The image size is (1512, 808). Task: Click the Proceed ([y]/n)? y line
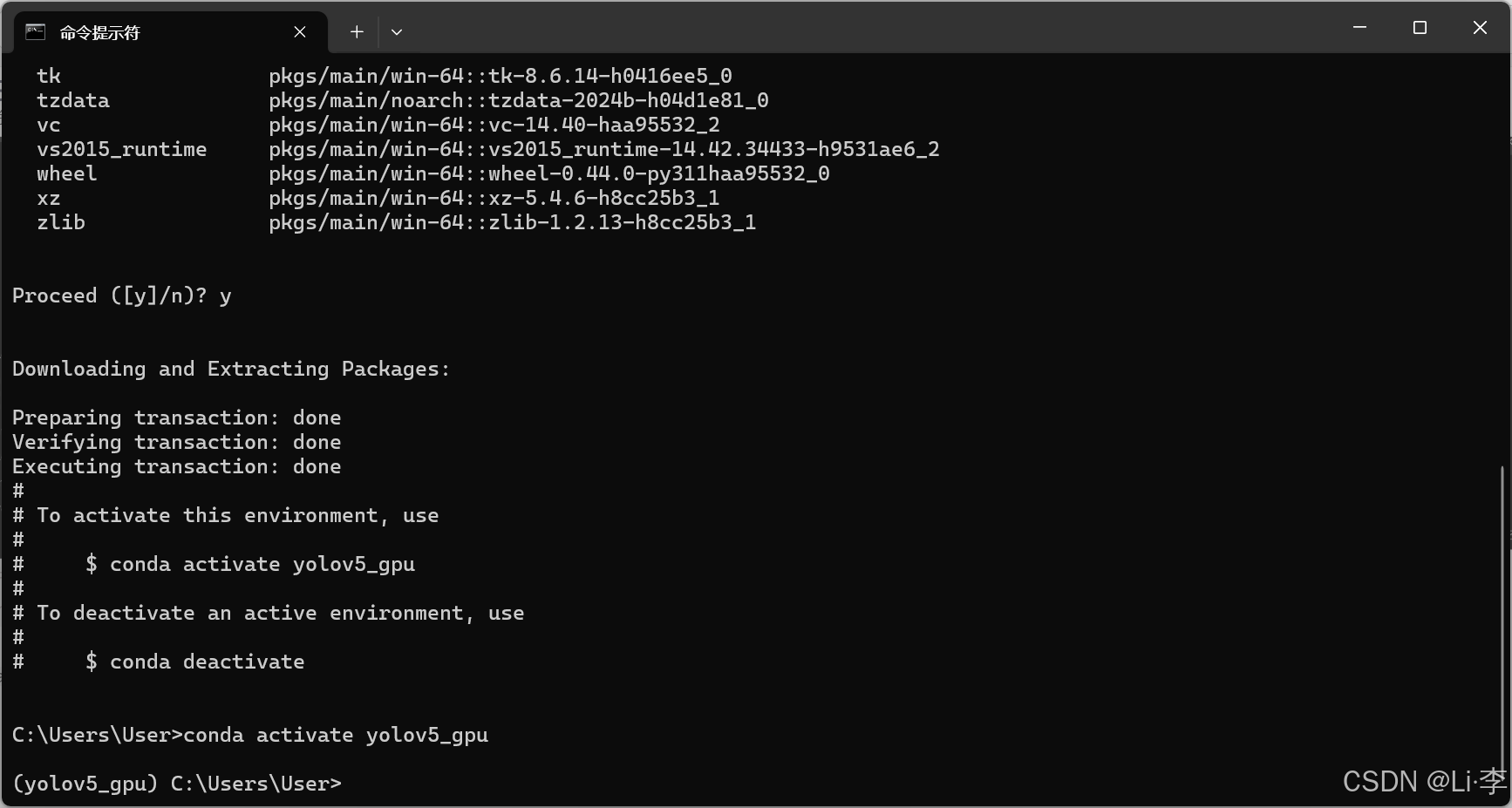[x=122, y=295]
